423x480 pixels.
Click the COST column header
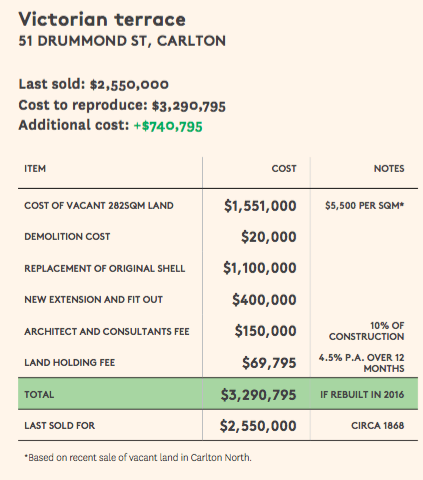(284, 169)
